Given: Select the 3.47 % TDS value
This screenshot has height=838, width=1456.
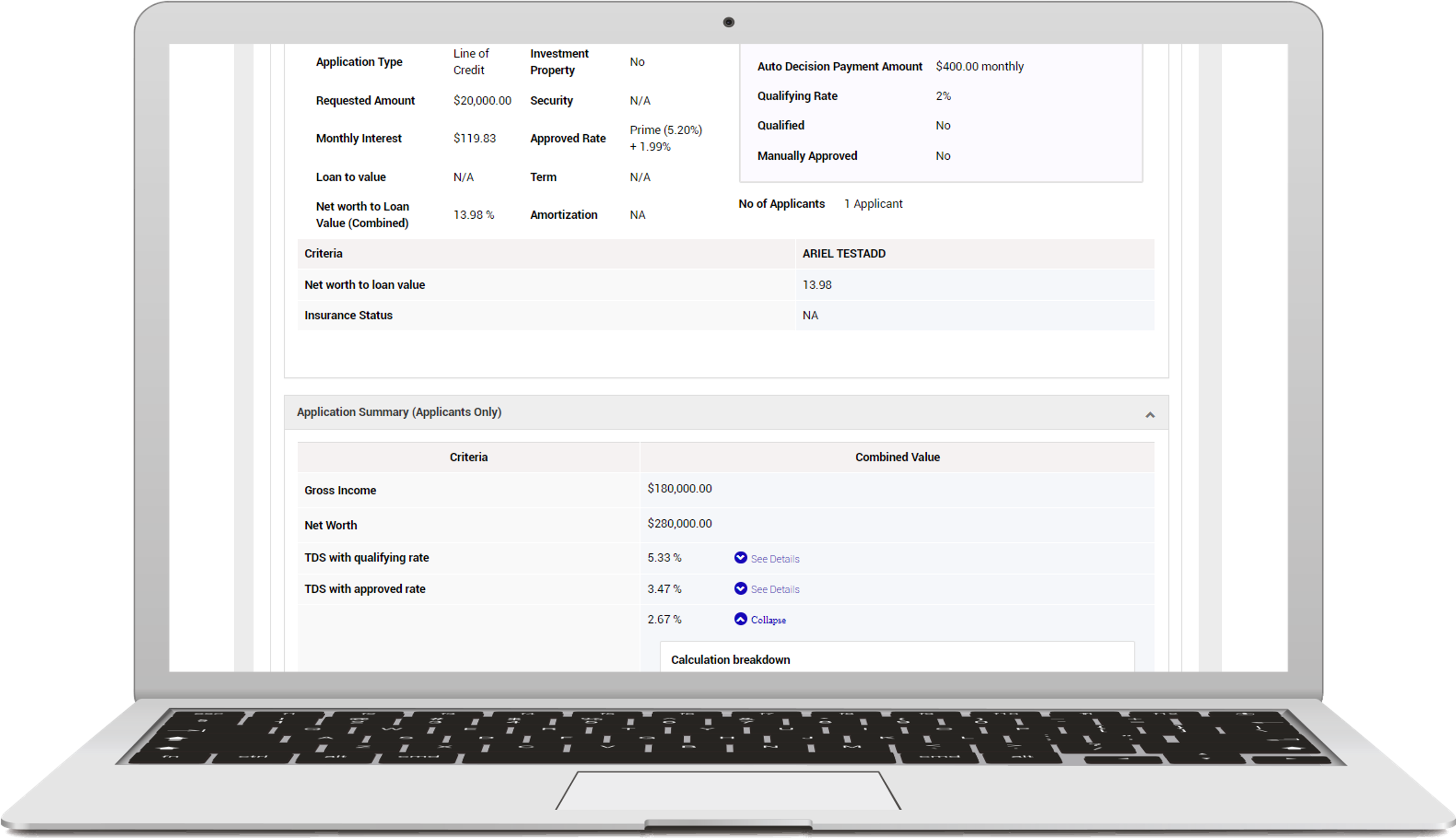Looking at the screenshot, I should click(x=664, y=589).
